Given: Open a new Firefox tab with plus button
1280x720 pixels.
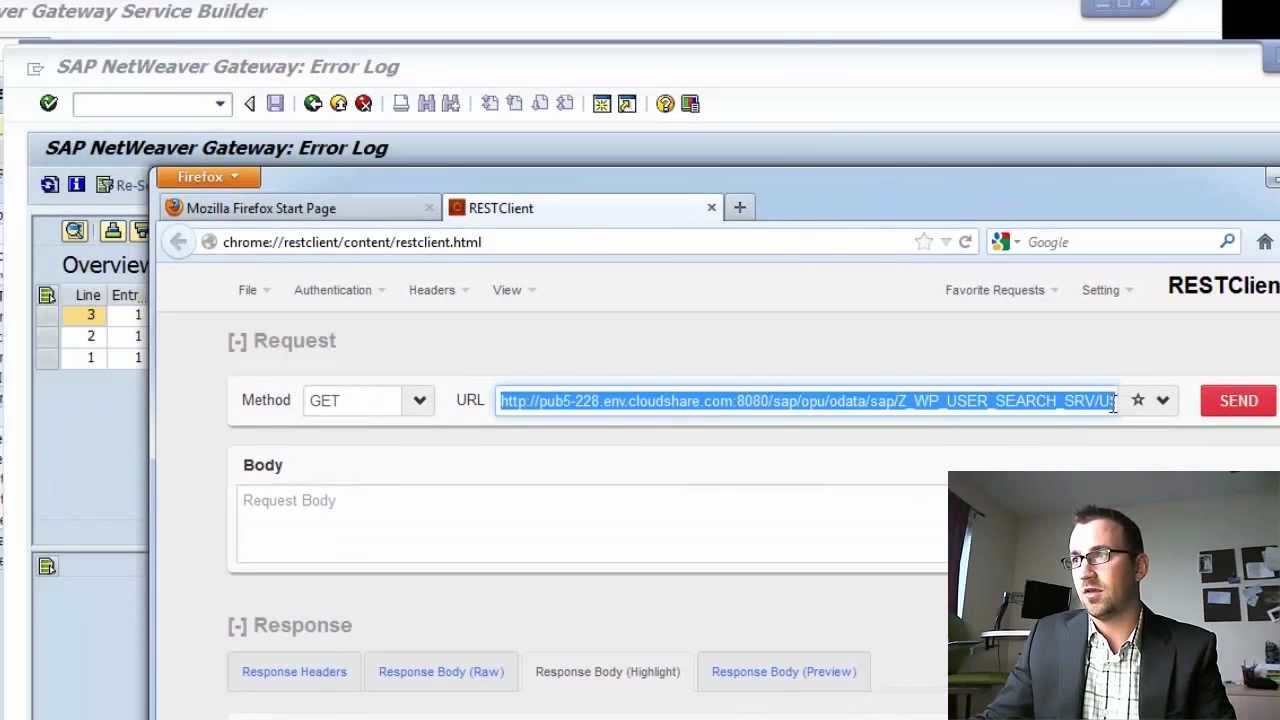Looking at the screenshot, I should 740,207.
